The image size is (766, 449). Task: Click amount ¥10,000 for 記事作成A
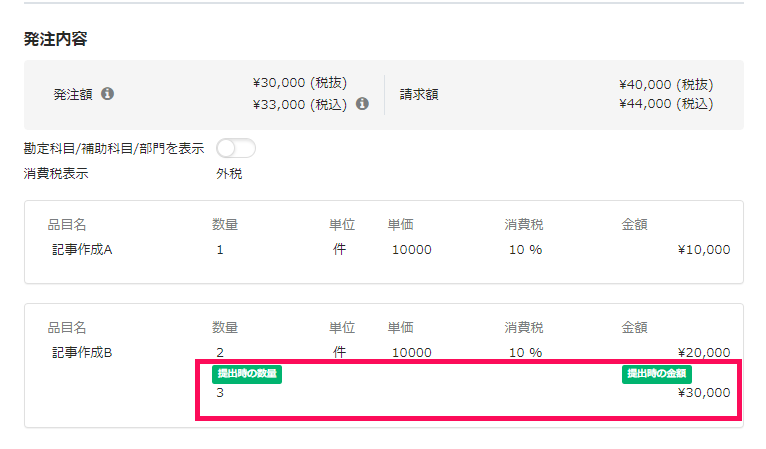click(x=704, y=250)
